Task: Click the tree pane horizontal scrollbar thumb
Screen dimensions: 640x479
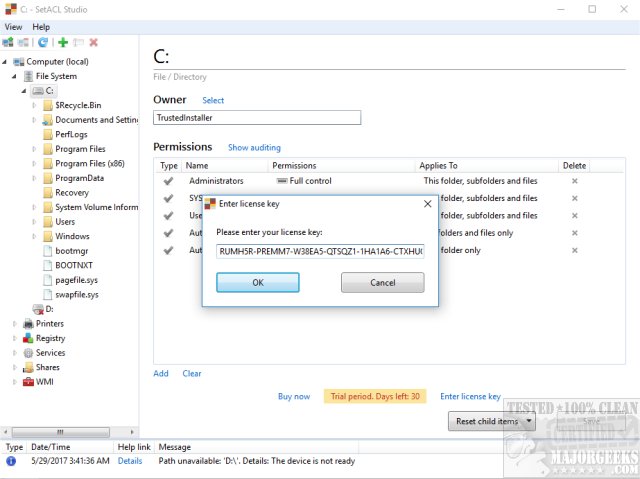Action: 60,432
